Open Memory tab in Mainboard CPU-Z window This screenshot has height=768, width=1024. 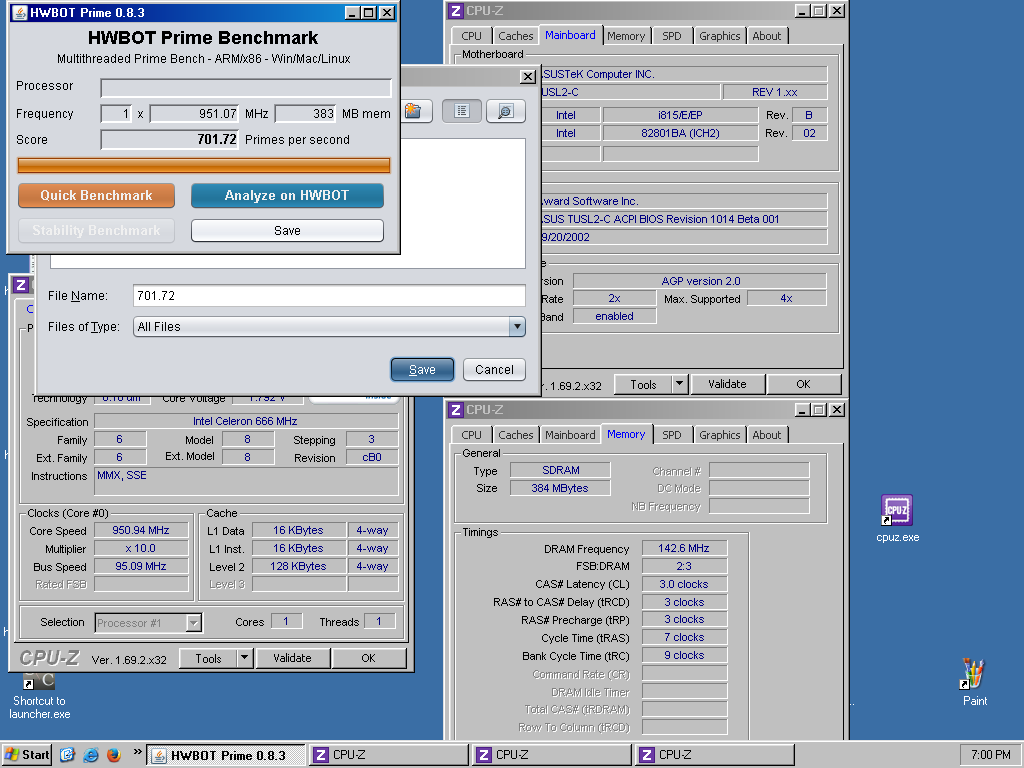point(626,36)
